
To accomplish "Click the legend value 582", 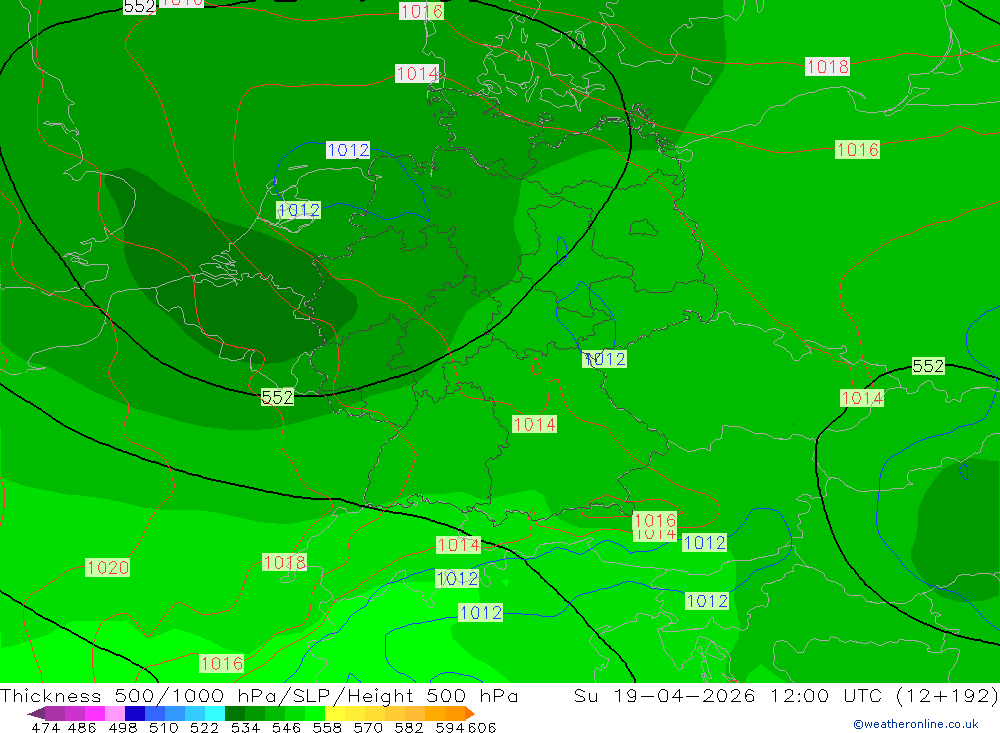I will tap(409, 727).
